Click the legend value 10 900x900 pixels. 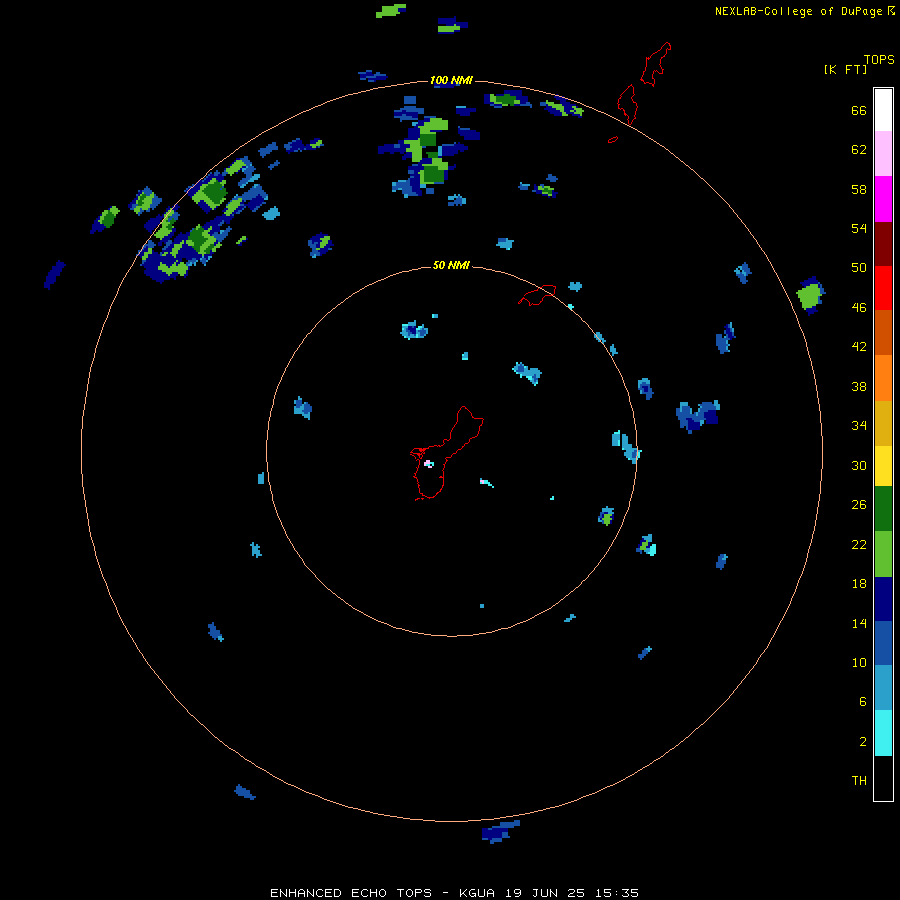[x=859, y=662]
